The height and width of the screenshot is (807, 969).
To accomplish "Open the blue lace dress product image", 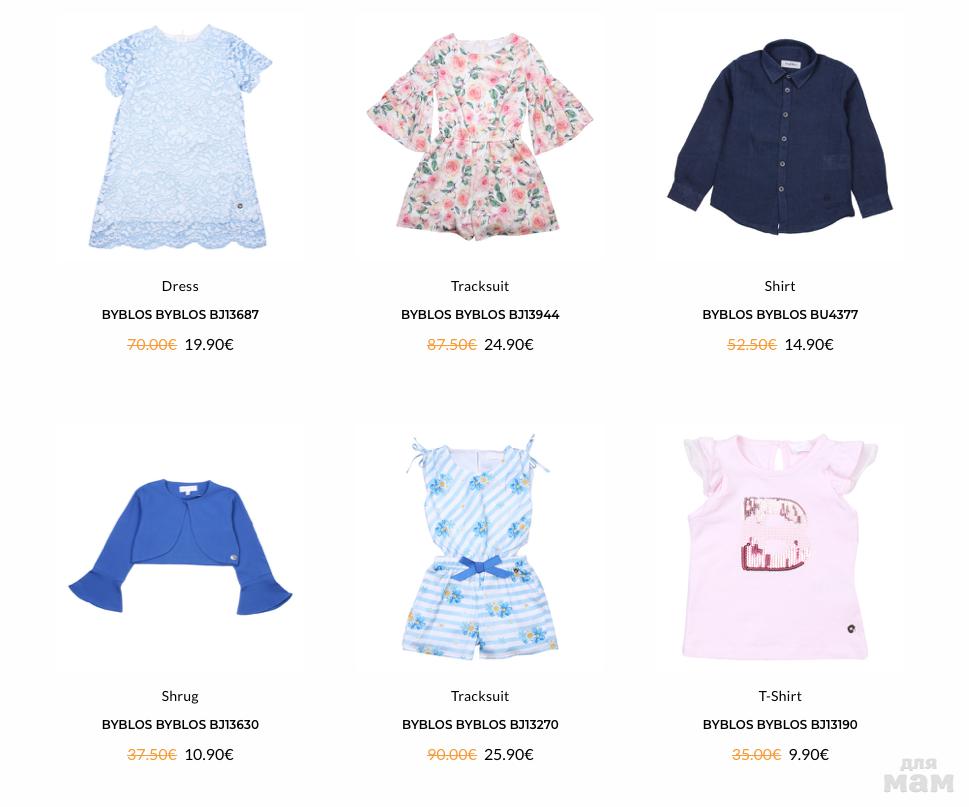I will (180, 137).
